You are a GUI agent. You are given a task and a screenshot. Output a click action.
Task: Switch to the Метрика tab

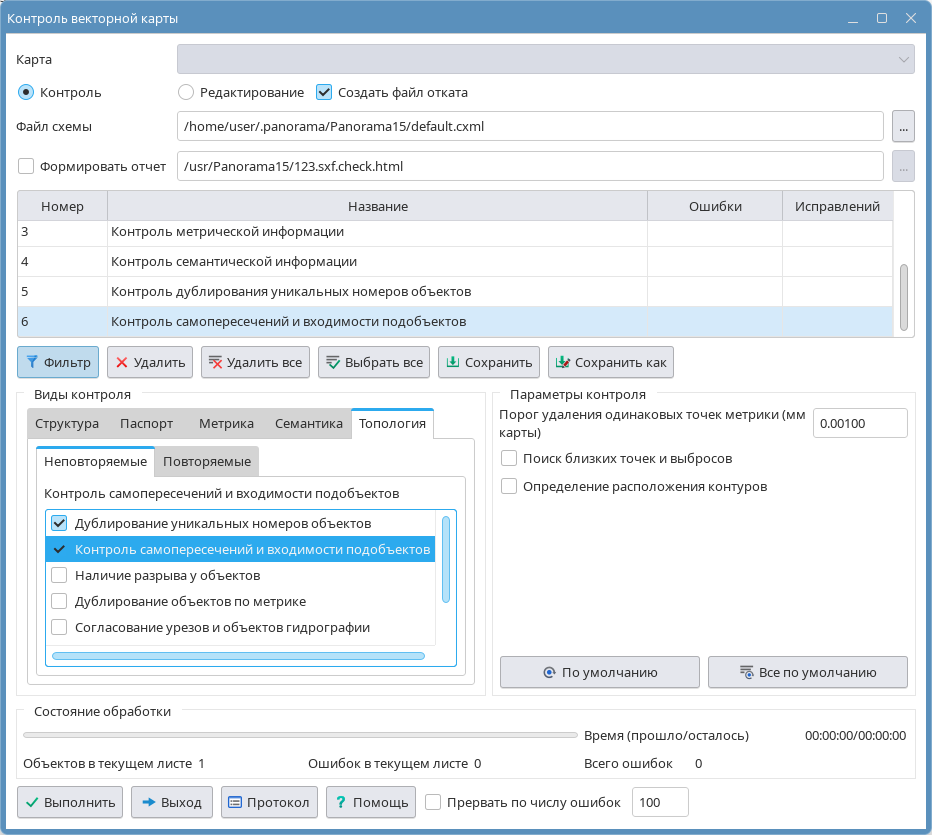(226, 423)
